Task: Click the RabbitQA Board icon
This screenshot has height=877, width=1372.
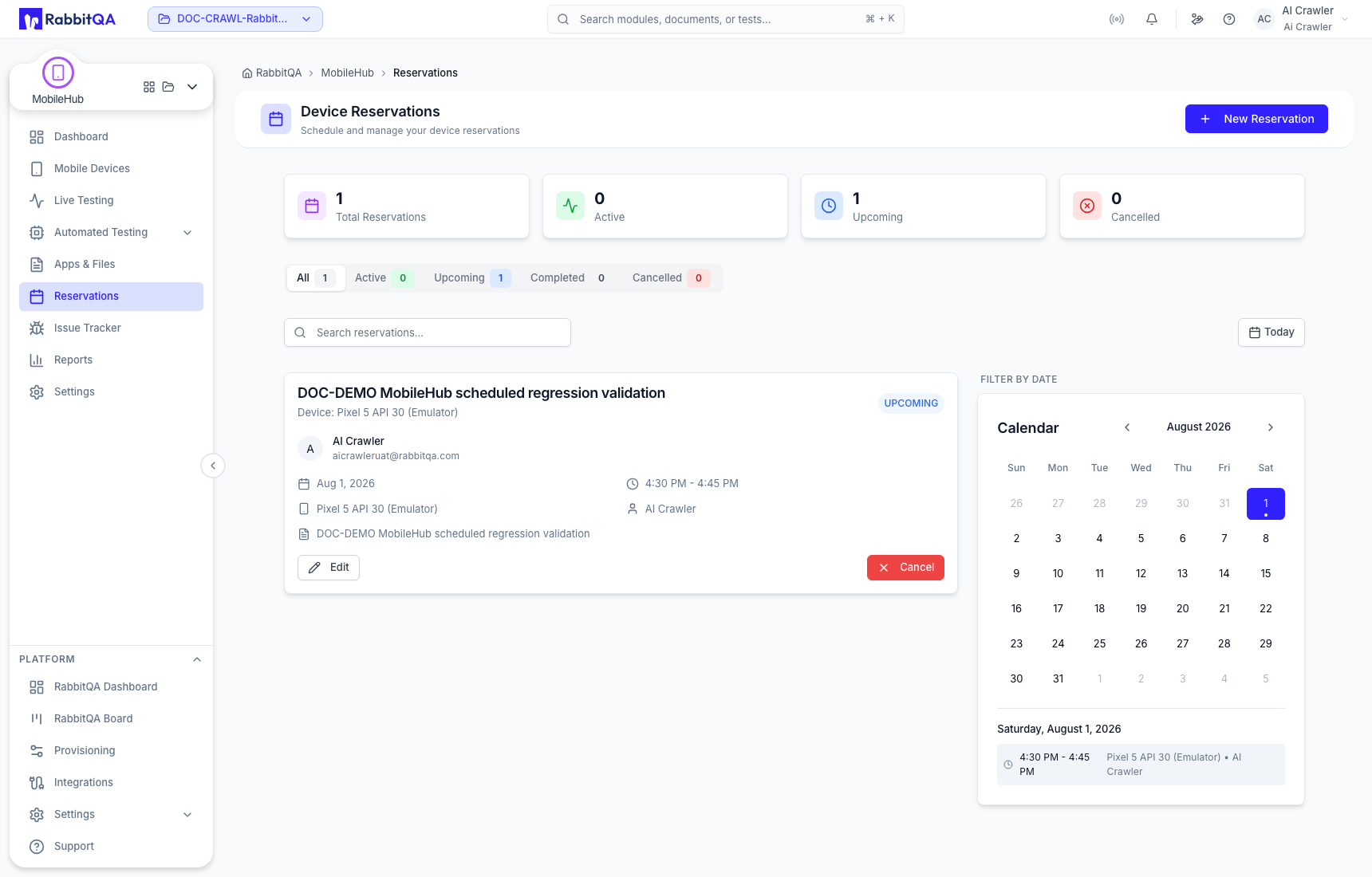Action: (37, 719)
